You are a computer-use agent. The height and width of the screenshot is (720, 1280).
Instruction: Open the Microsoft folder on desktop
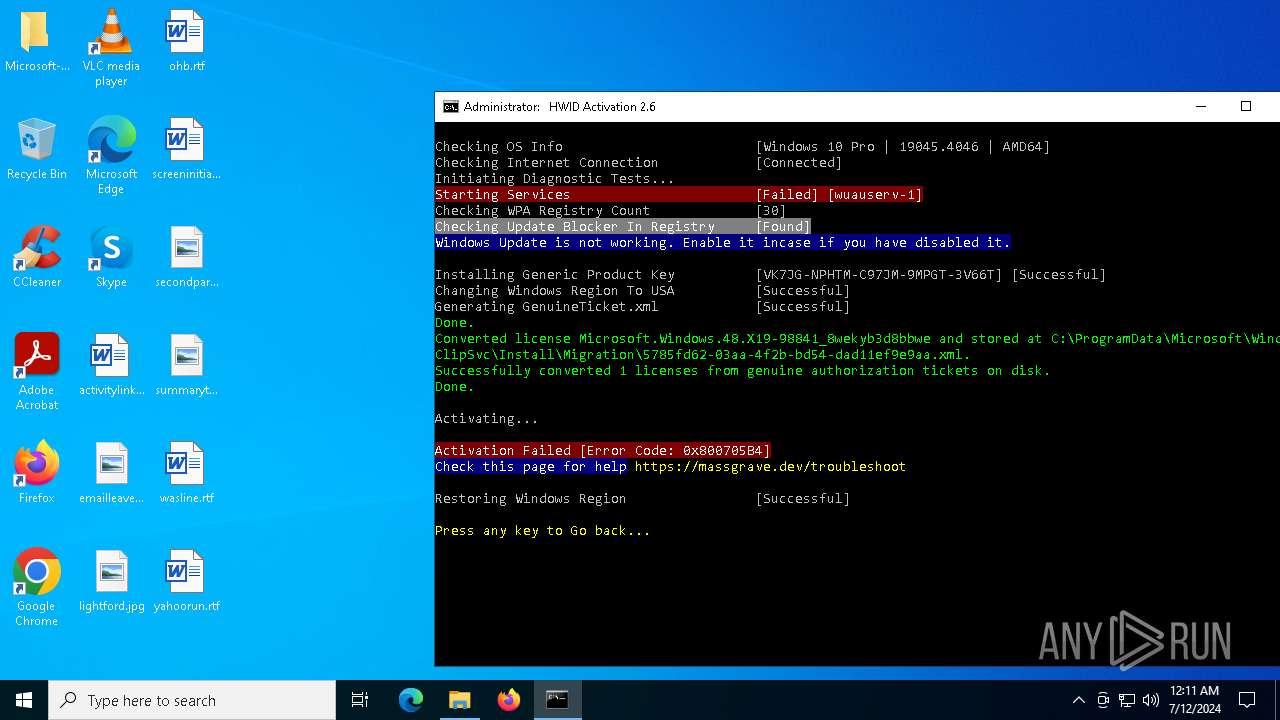tap(36, 42)
